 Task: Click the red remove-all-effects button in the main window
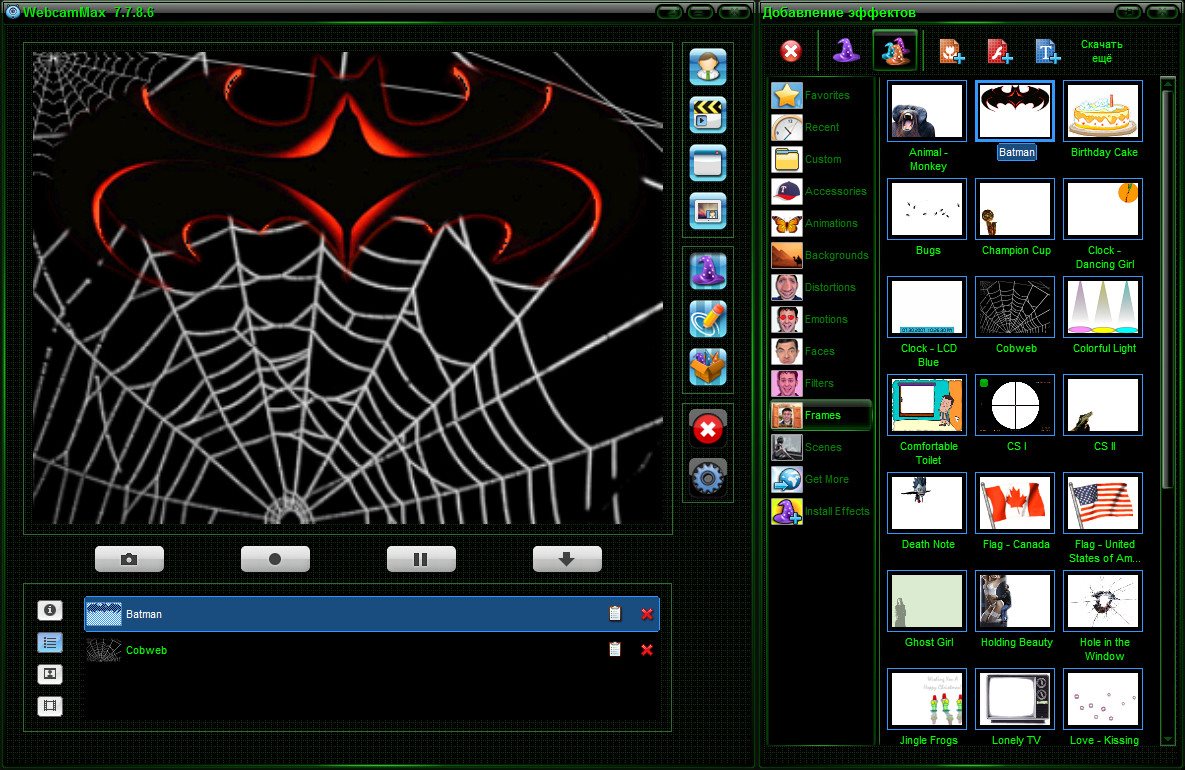click(707, 429)
